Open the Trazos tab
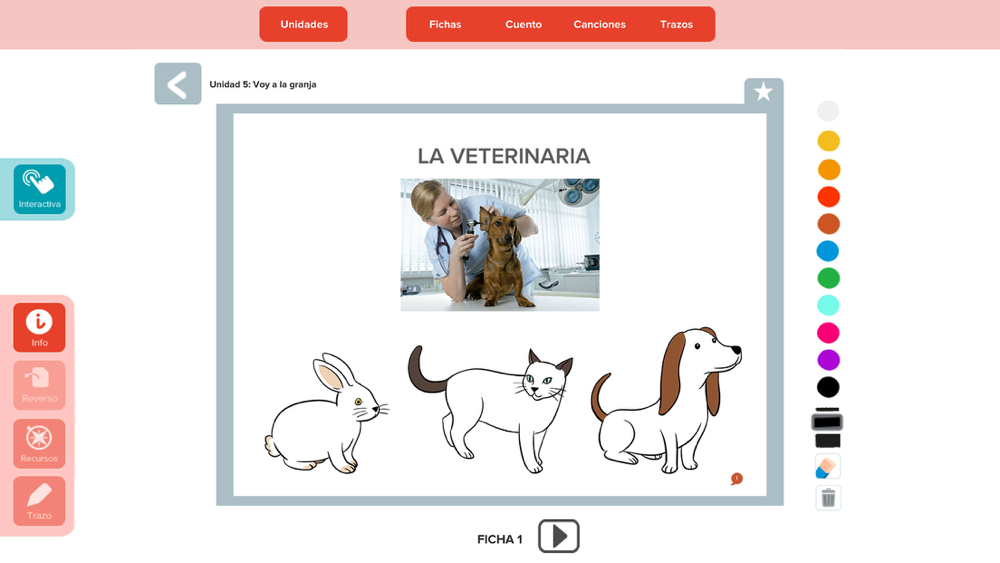This screenshot has width=1000, height=563. 677,24
